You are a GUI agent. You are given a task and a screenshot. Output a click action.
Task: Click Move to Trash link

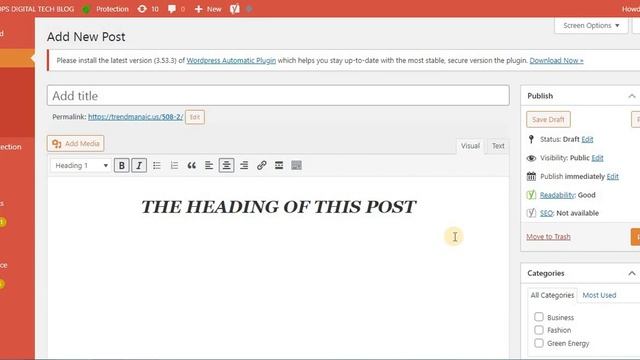point(548,237)
